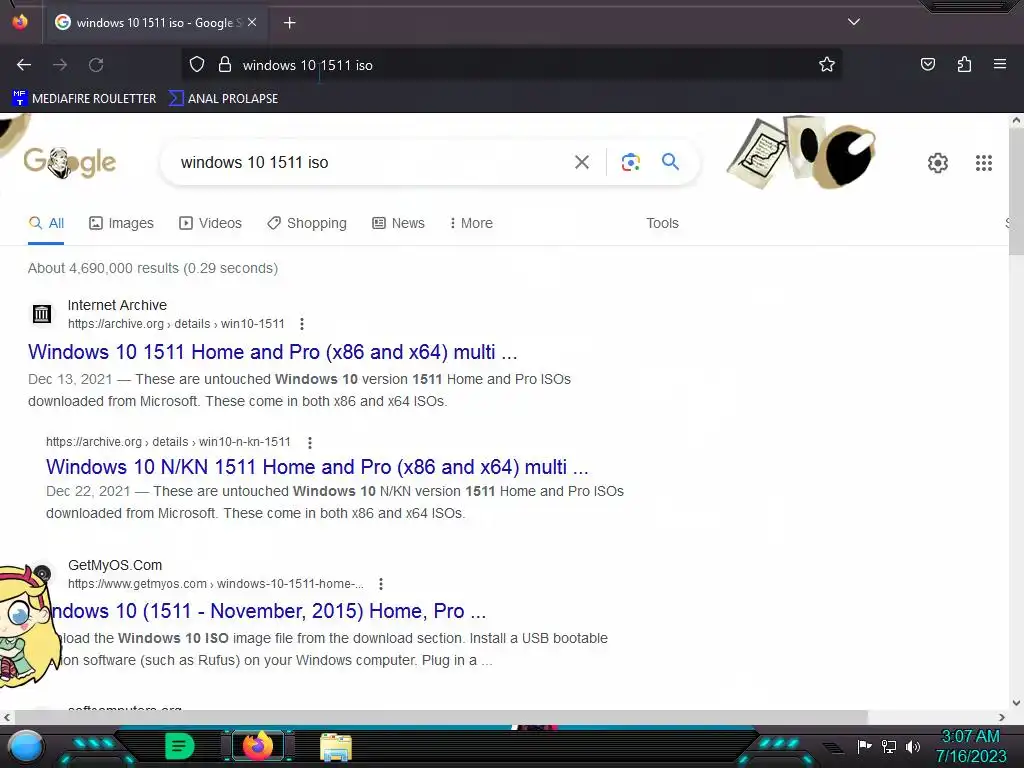Open the search Tools options
This screenshot has height=768, width=1024.
662,223
